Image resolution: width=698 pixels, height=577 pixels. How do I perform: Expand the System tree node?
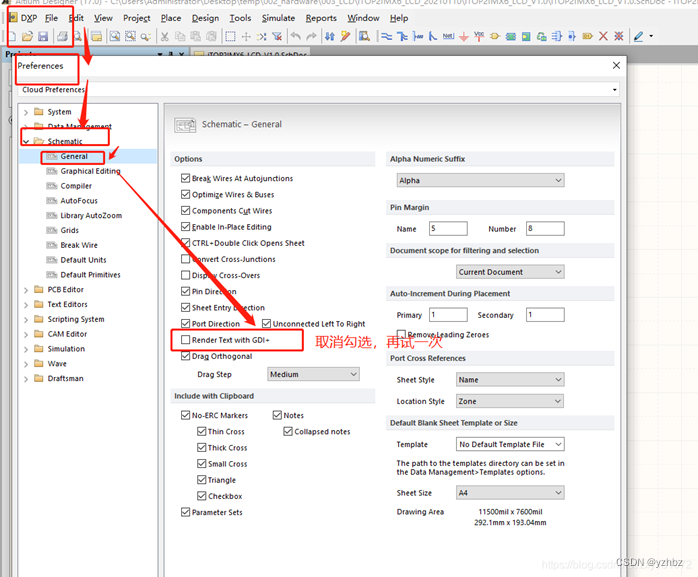tap(26, 112)
